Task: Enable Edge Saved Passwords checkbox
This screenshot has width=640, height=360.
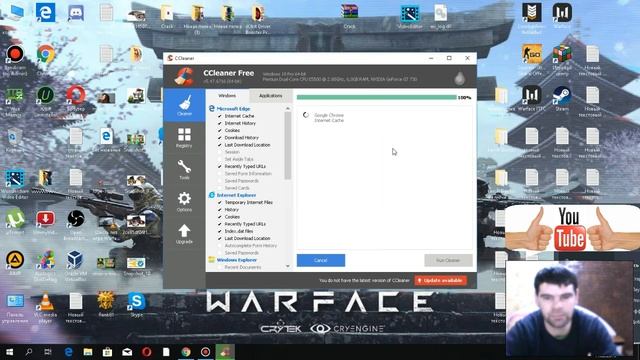Action: pyautogui.click(x=220, y=181)
